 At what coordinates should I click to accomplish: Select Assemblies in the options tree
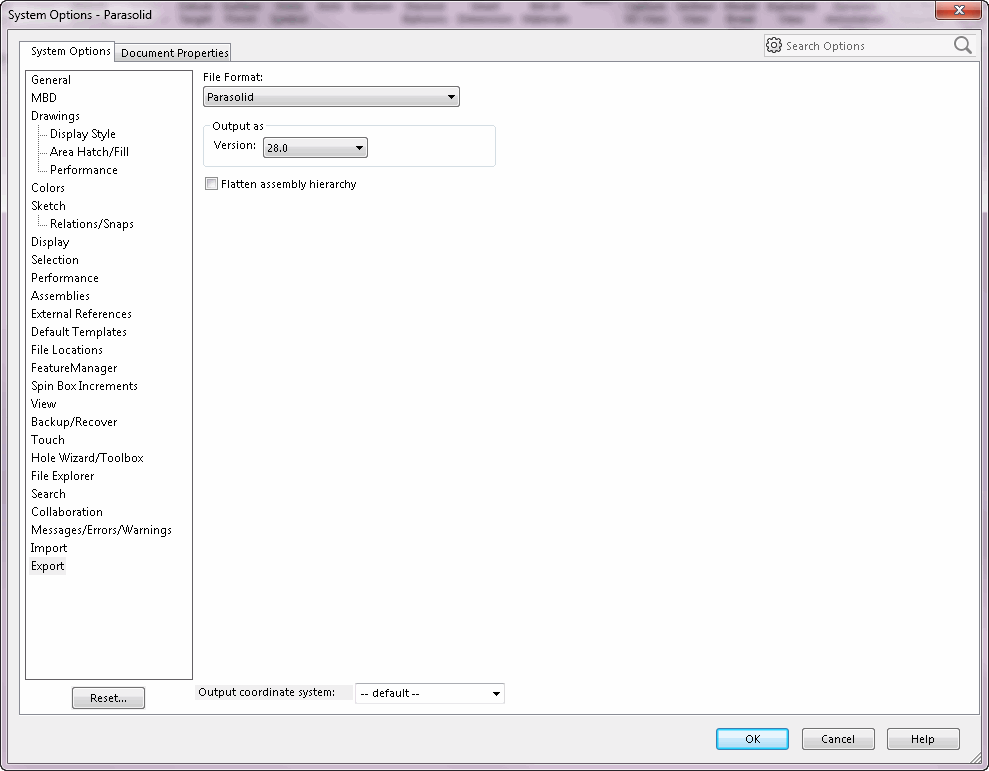[x=60, y=296]
